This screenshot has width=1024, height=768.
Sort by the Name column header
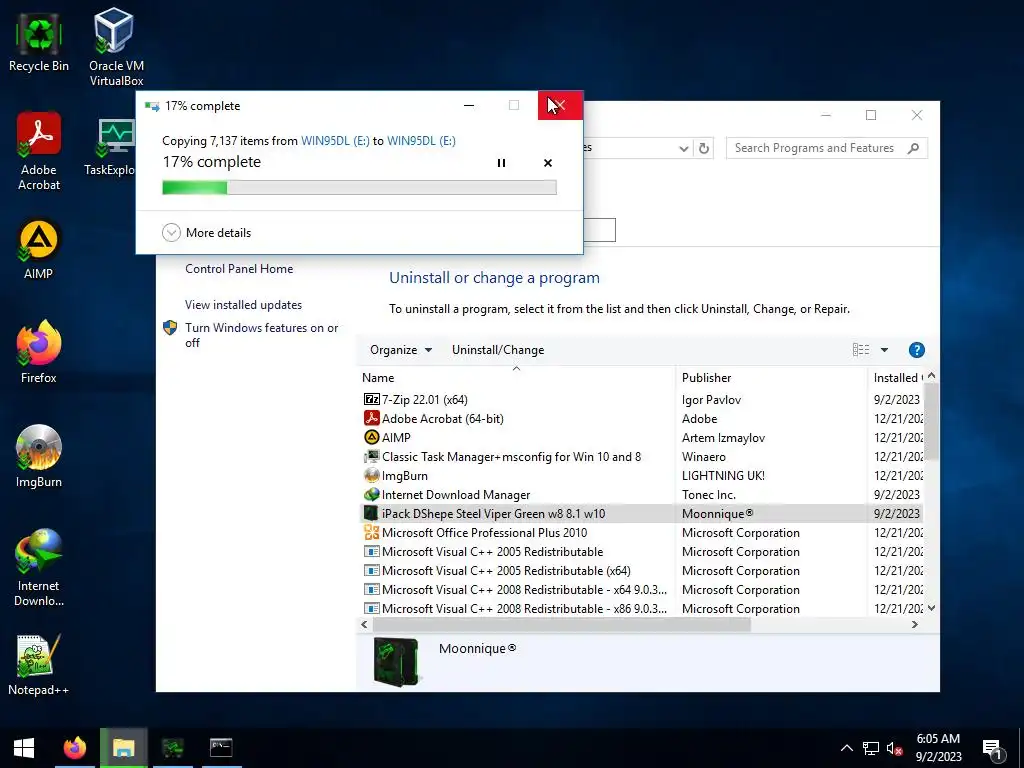[516, 377]
